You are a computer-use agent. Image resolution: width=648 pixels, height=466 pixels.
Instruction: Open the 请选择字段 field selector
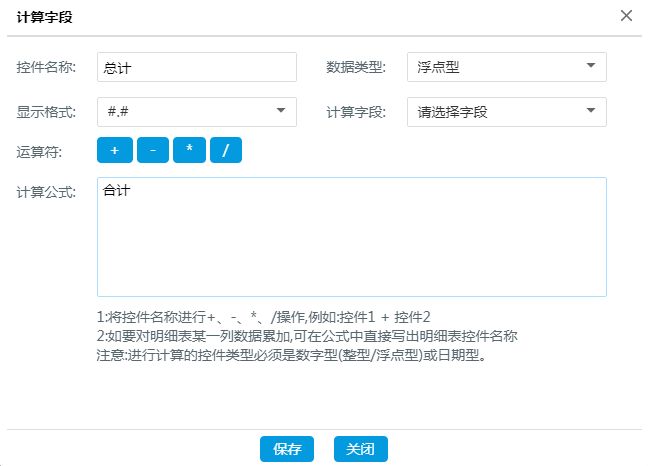tap(506, 111)
